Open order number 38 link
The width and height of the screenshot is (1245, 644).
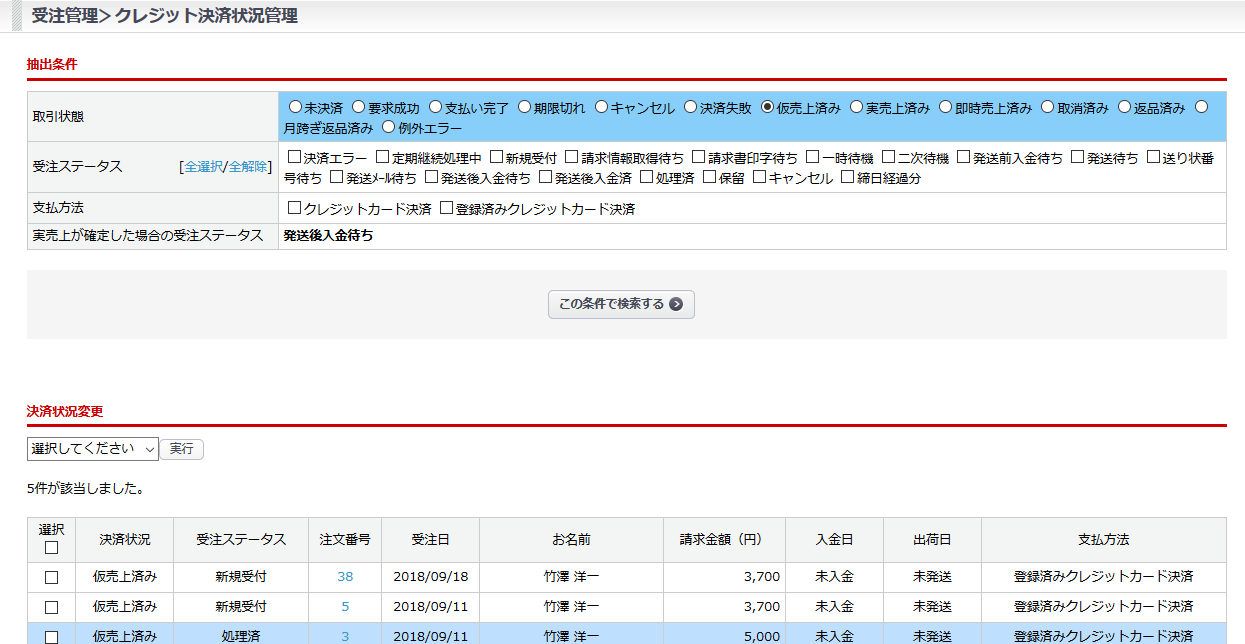coord(345,577)
